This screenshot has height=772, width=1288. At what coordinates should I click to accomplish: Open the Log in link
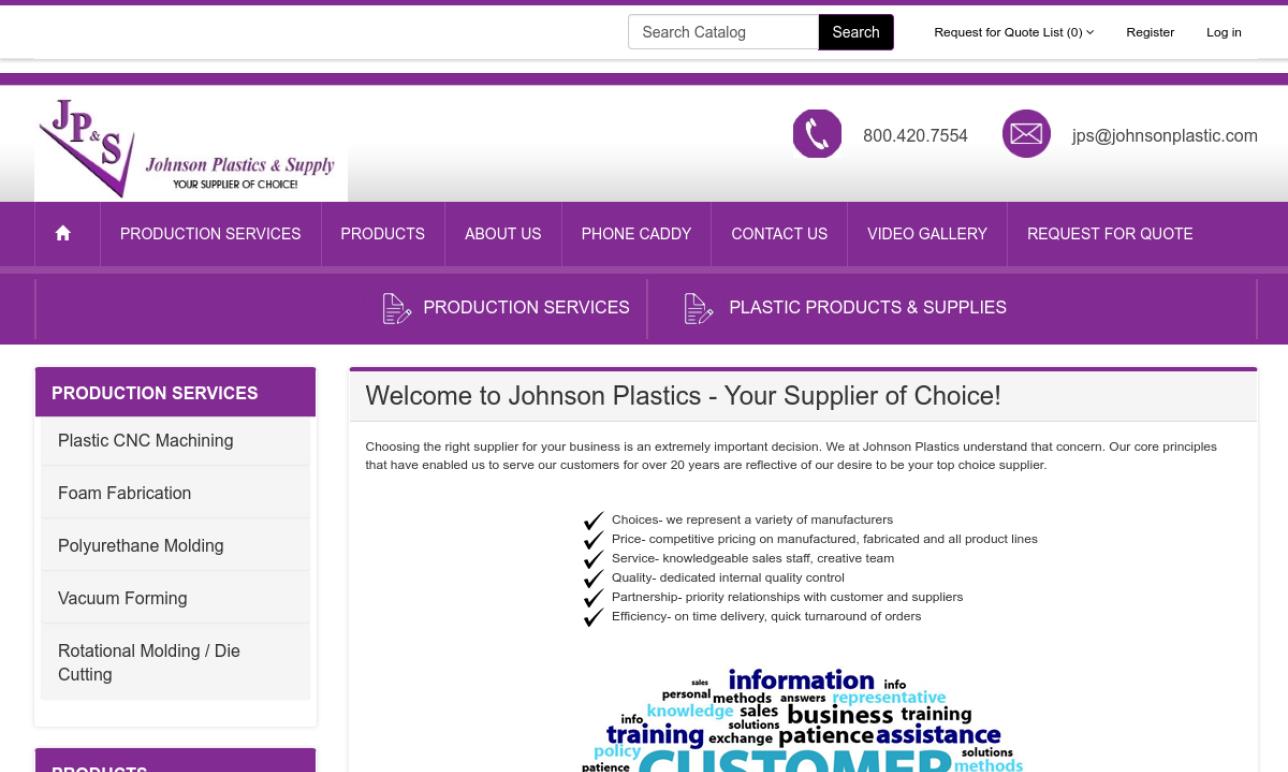[x=1224, y=33]
